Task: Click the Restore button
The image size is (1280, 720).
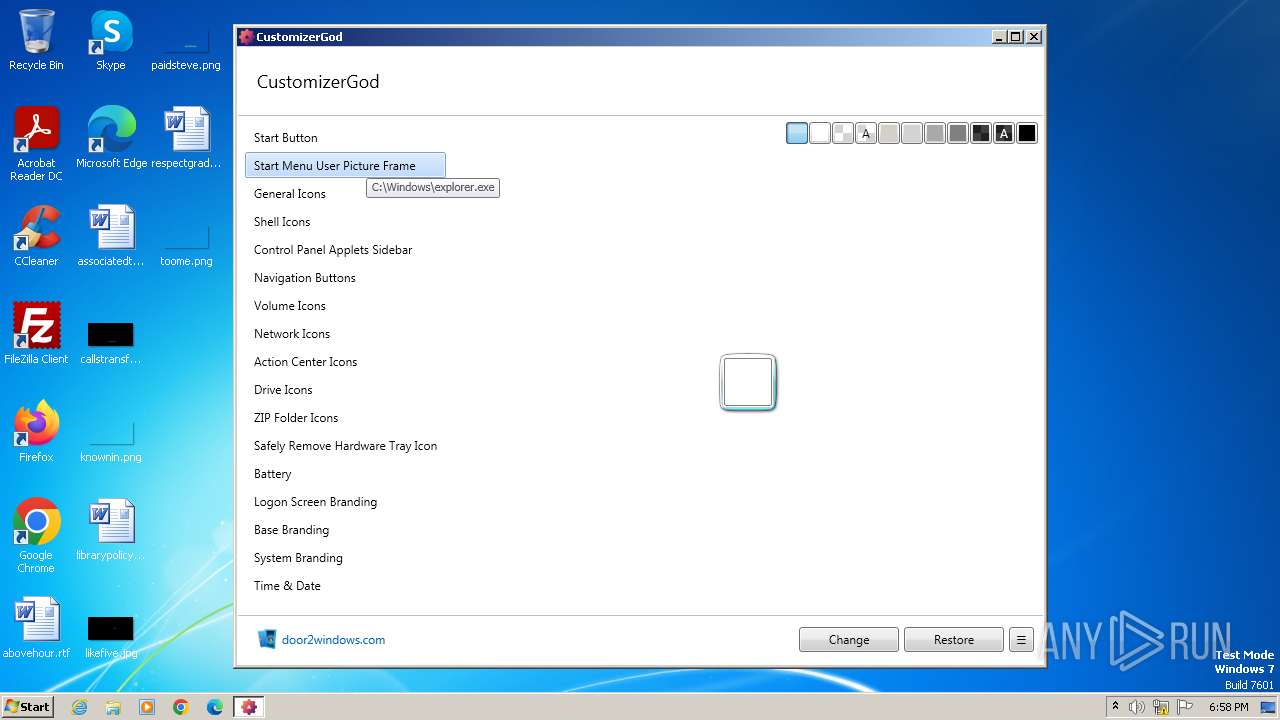Action: 954,640
